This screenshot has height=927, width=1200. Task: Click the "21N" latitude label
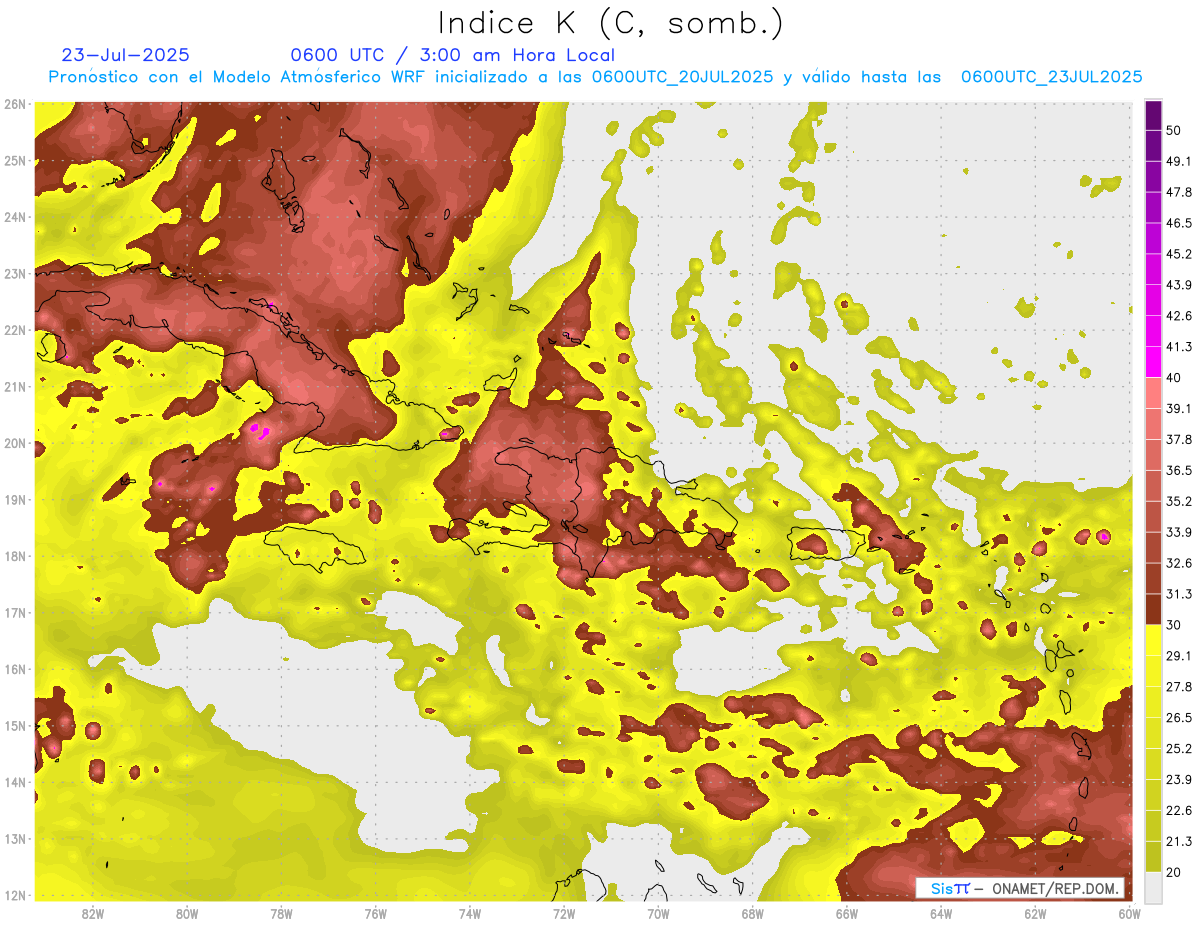(14, 387)
